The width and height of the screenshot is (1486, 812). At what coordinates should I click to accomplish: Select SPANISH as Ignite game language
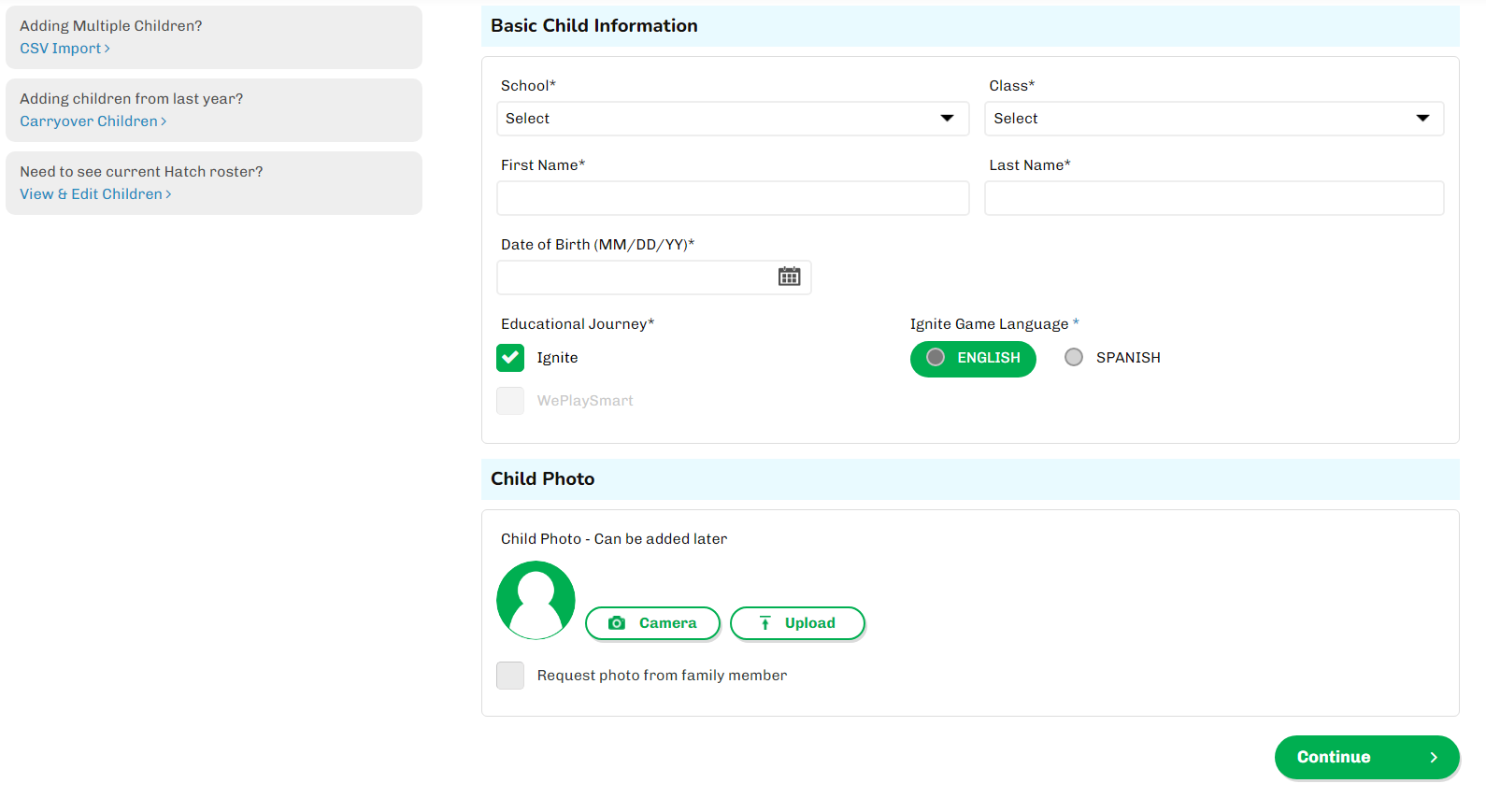coord(1074,358)
